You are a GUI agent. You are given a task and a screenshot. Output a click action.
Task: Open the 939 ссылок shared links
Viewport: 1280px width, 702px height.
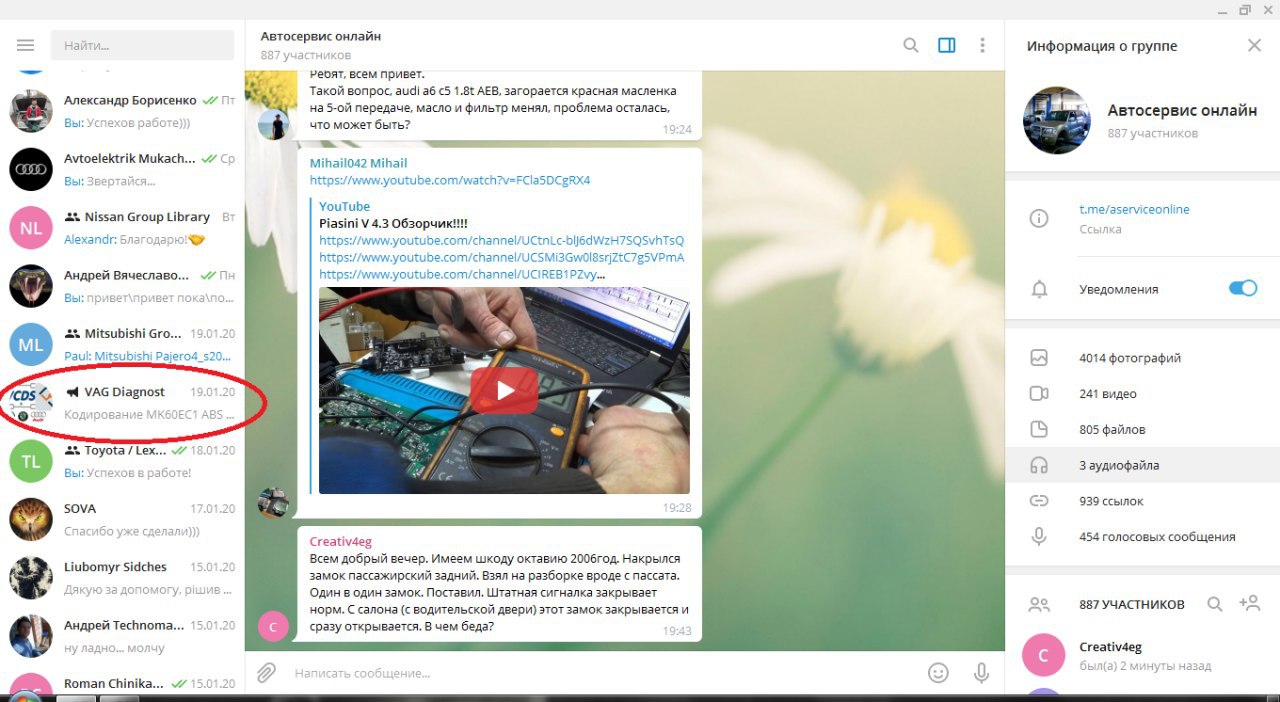coord(1142,501)
